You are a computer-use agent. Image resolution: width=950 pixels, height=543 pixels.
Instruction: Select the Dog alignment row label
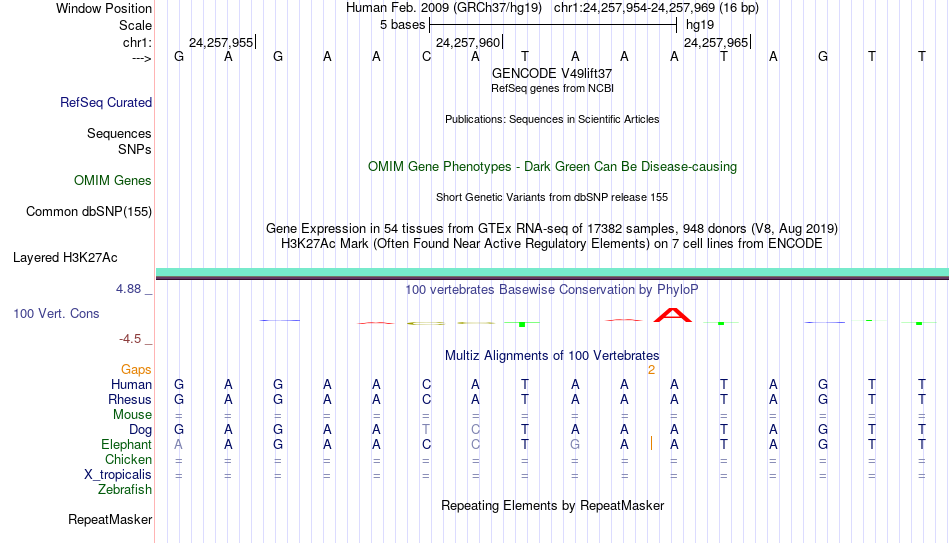[141, 429]
